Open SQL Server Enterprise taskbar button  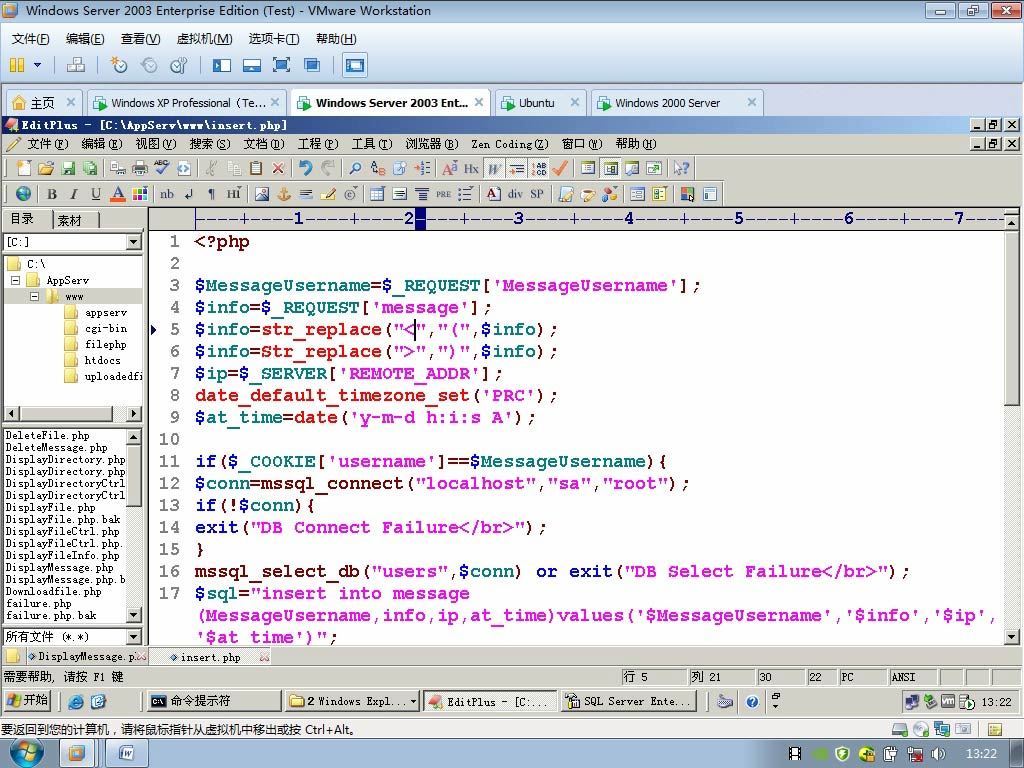(x=628, y=701)
